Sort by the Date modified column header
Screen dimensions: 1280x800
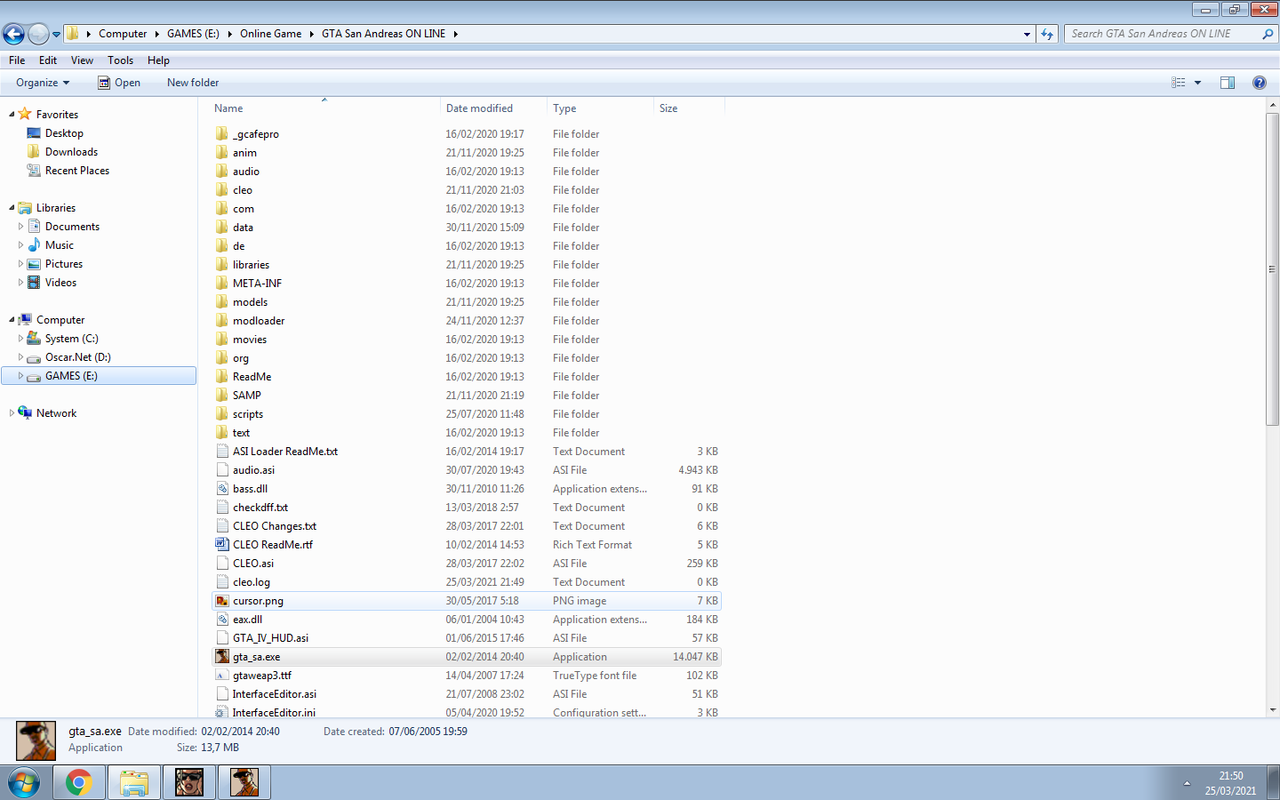(x=494, y=108)
